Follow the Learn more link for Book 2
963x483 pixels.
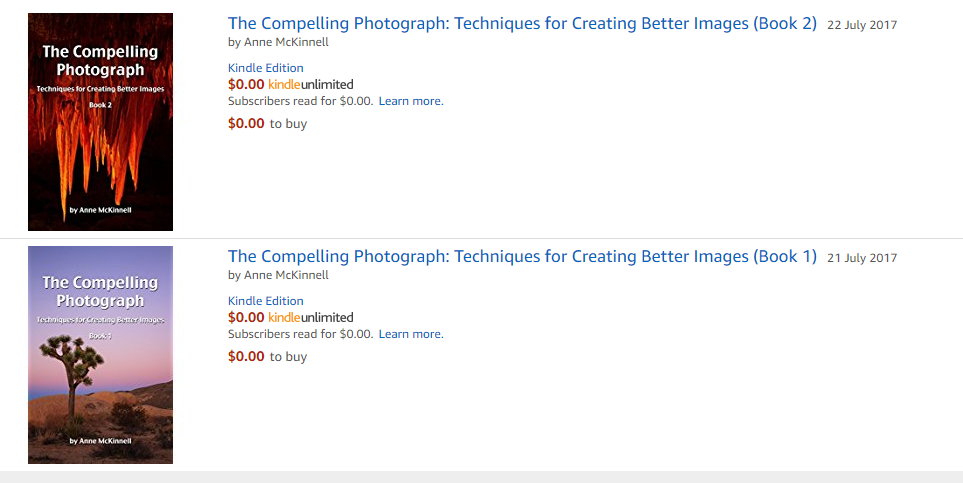click(x=411, y=101)
